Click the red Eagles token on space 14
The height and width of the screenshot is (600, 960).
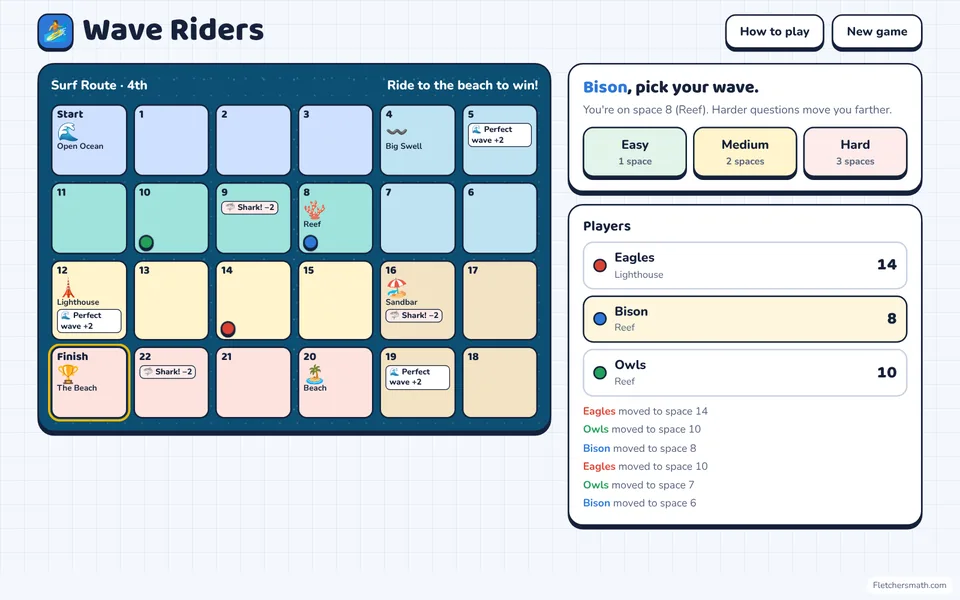click(x=228, y=329)
